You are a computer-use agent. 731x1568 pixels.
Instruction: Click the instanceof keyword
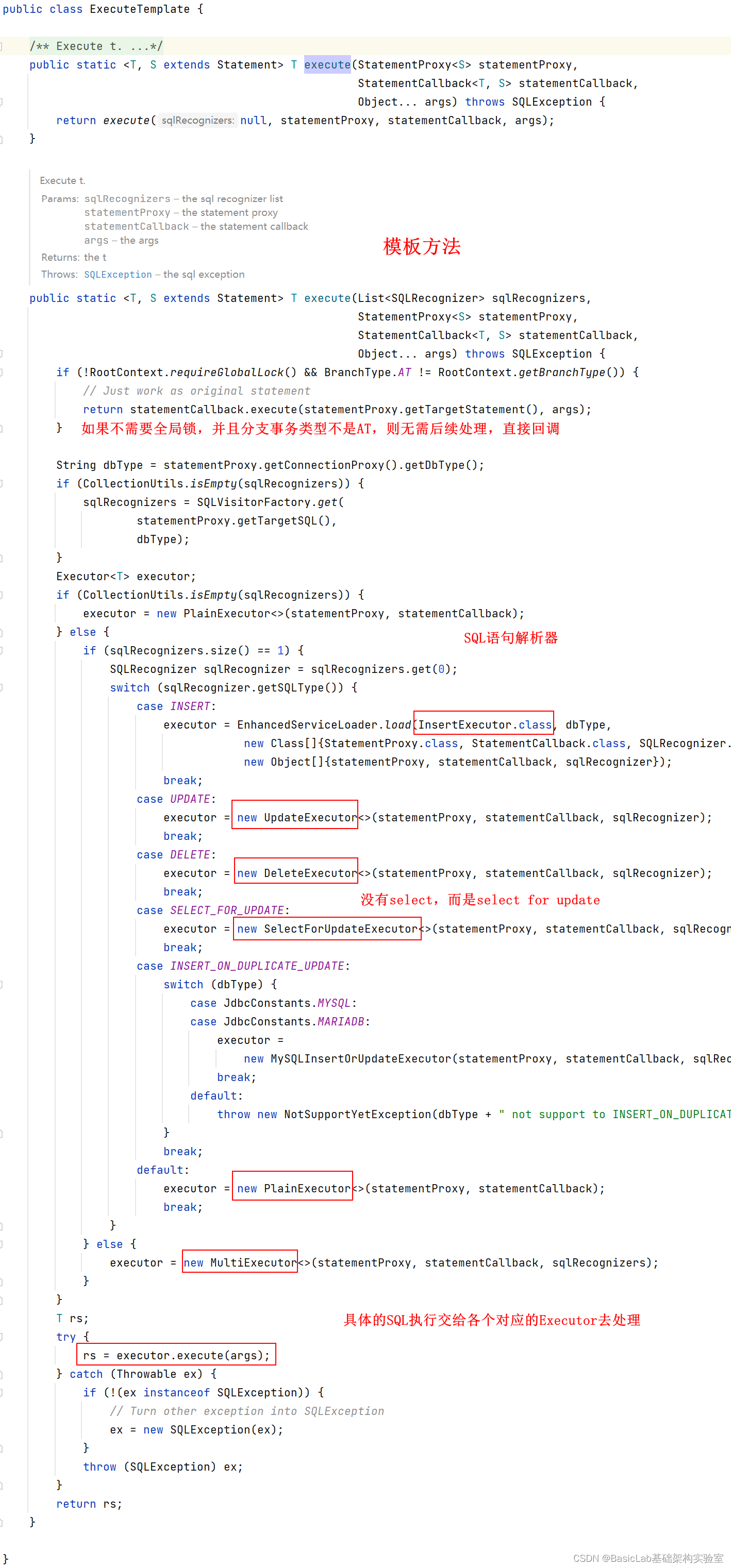click(177, 1393)
